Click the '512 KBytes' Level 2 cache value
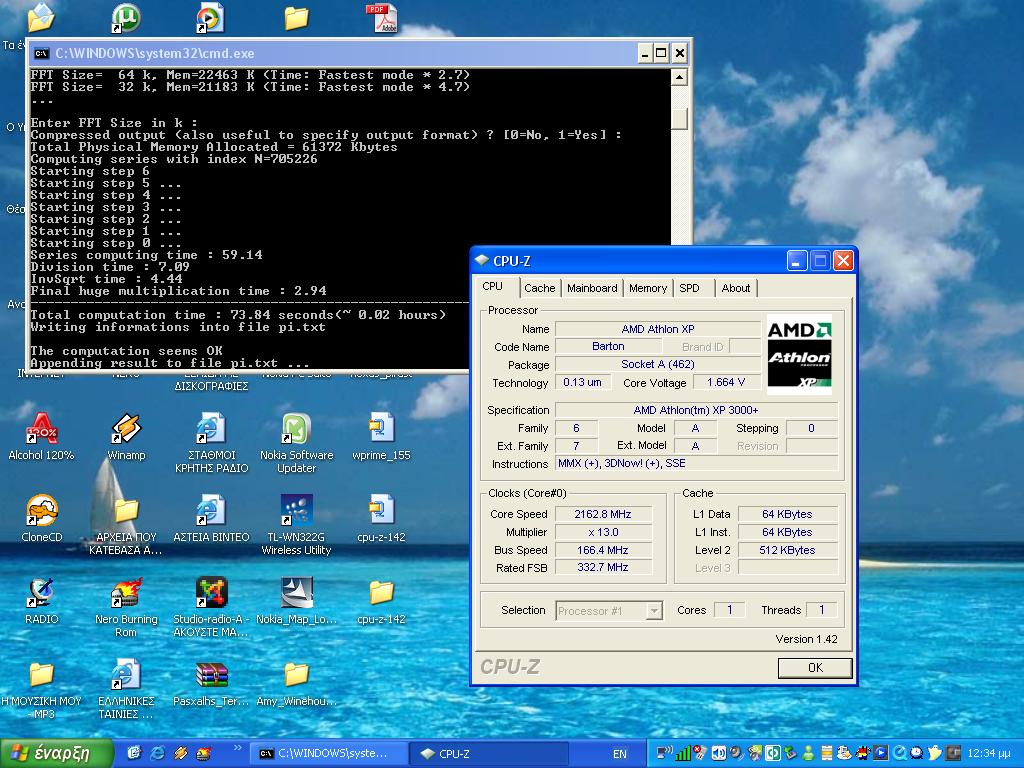 click(787, 550)
